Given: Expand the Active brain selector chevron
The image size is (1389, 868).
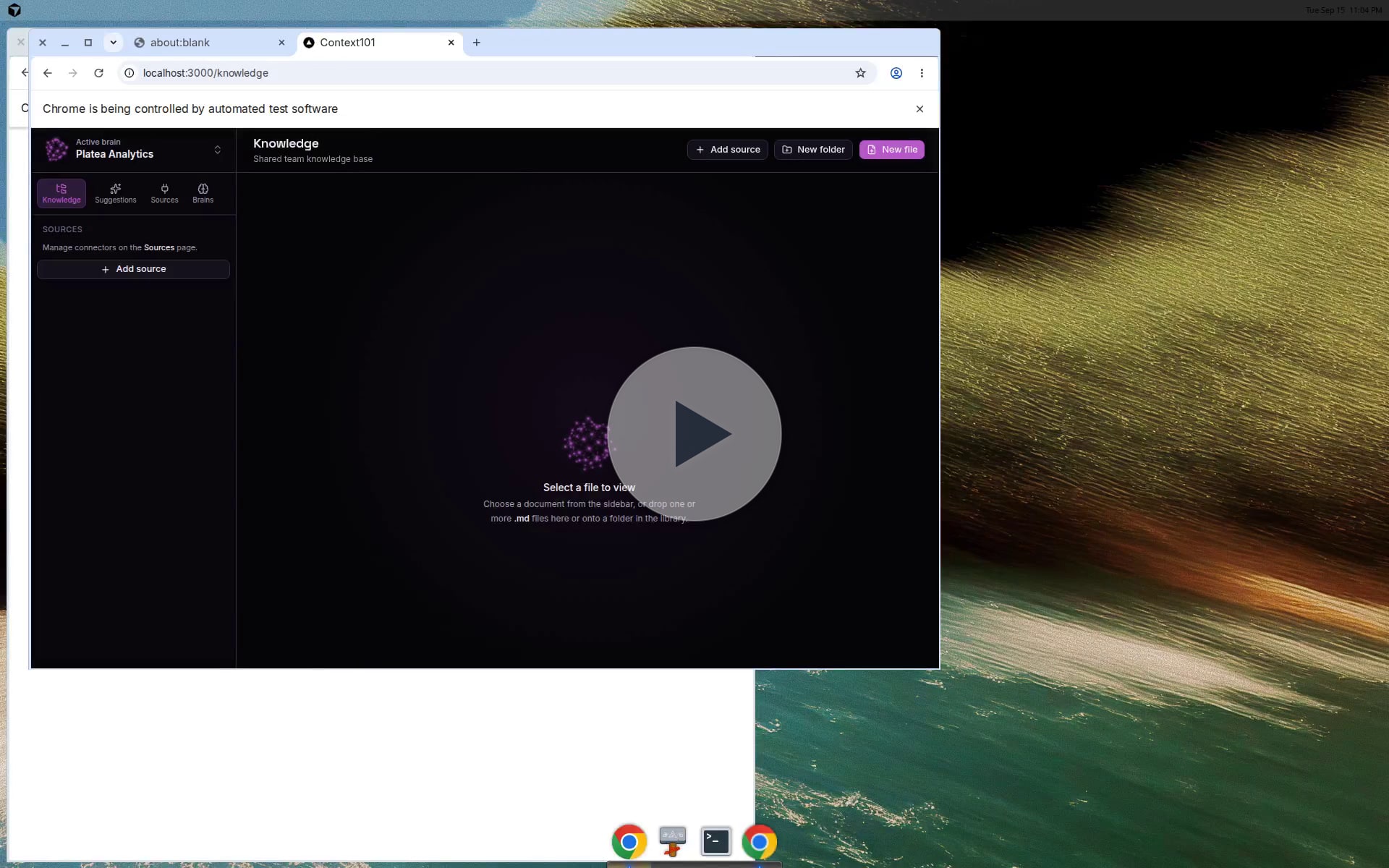Looking at the screenshot, I should point(217,150).
